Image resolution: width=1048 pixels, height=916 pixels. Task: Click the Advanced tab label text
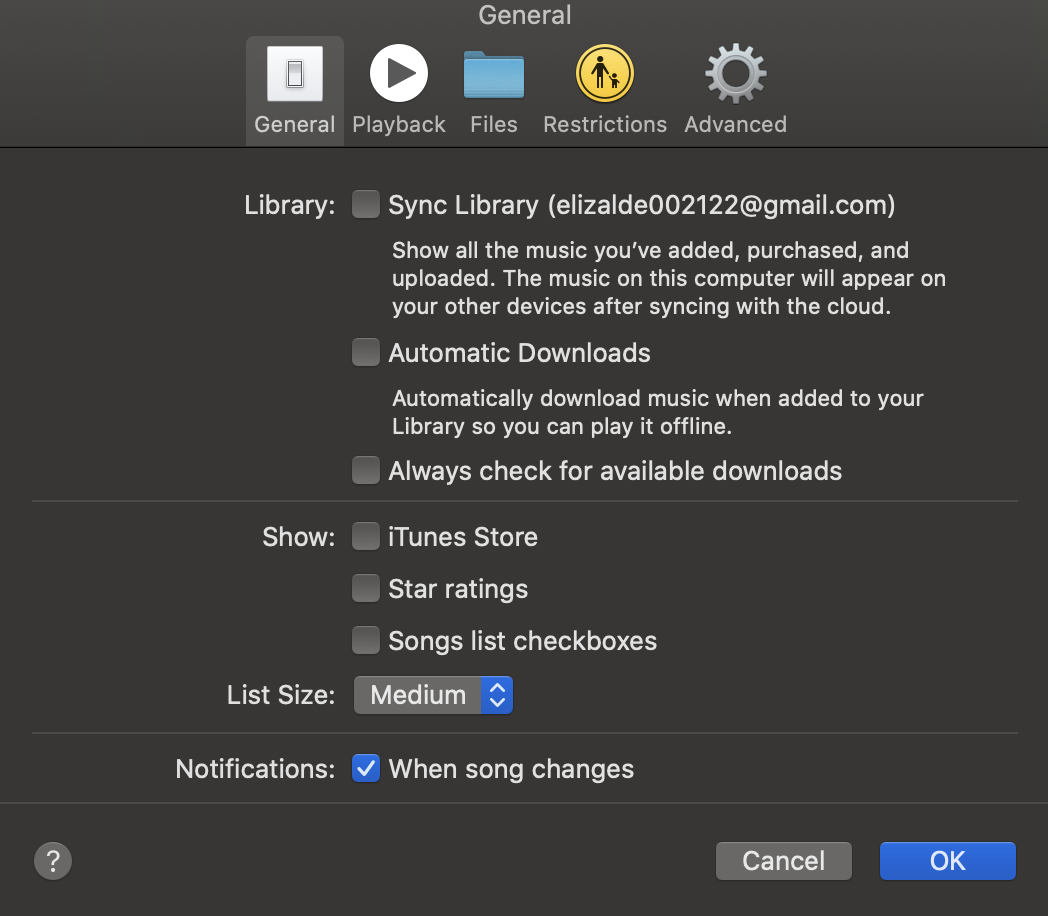pyautogui.click(x=735, y=125)
